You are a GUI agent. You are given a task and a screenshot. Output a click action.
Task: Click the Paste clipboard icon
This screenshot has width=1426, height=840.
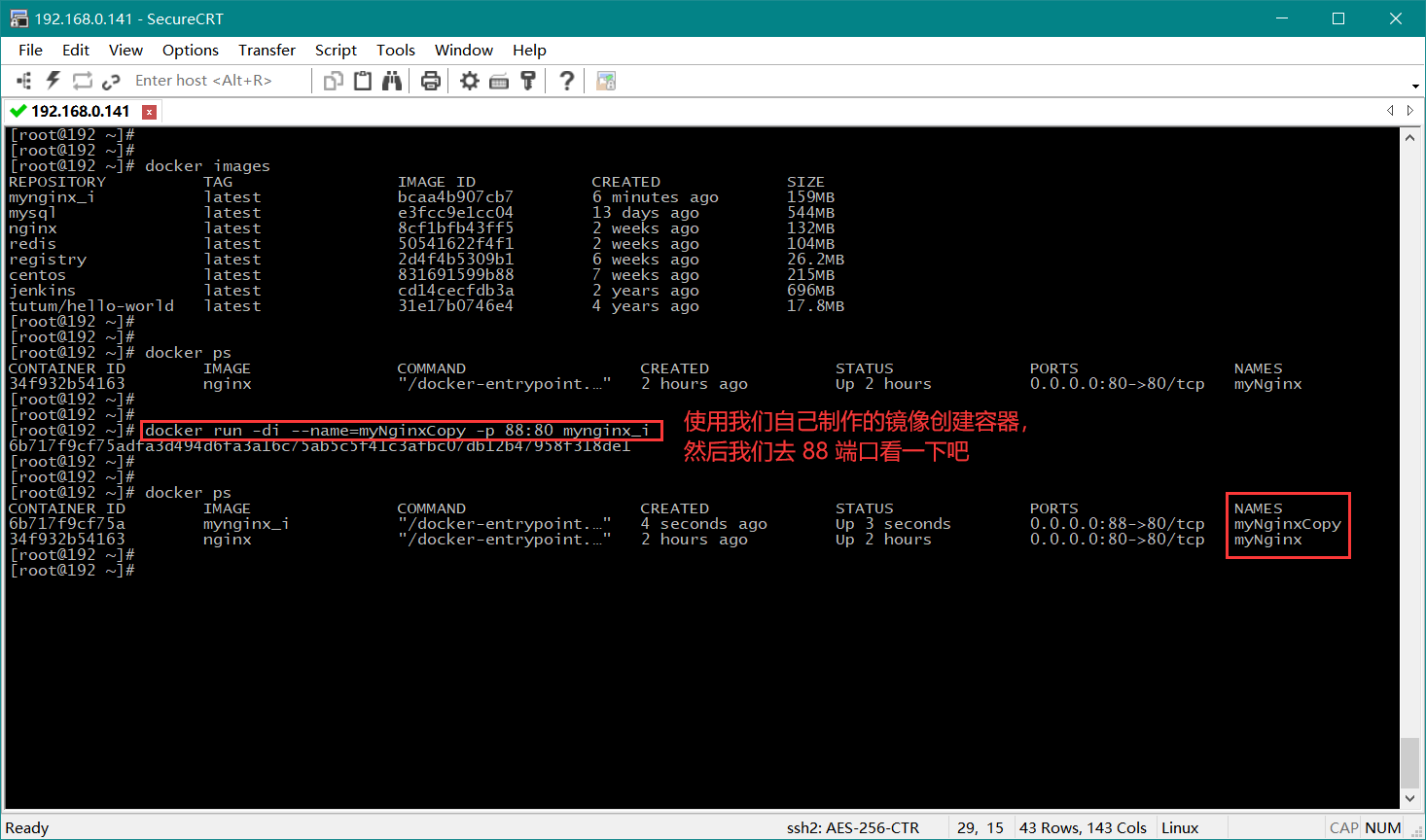(x=363, y=81)
